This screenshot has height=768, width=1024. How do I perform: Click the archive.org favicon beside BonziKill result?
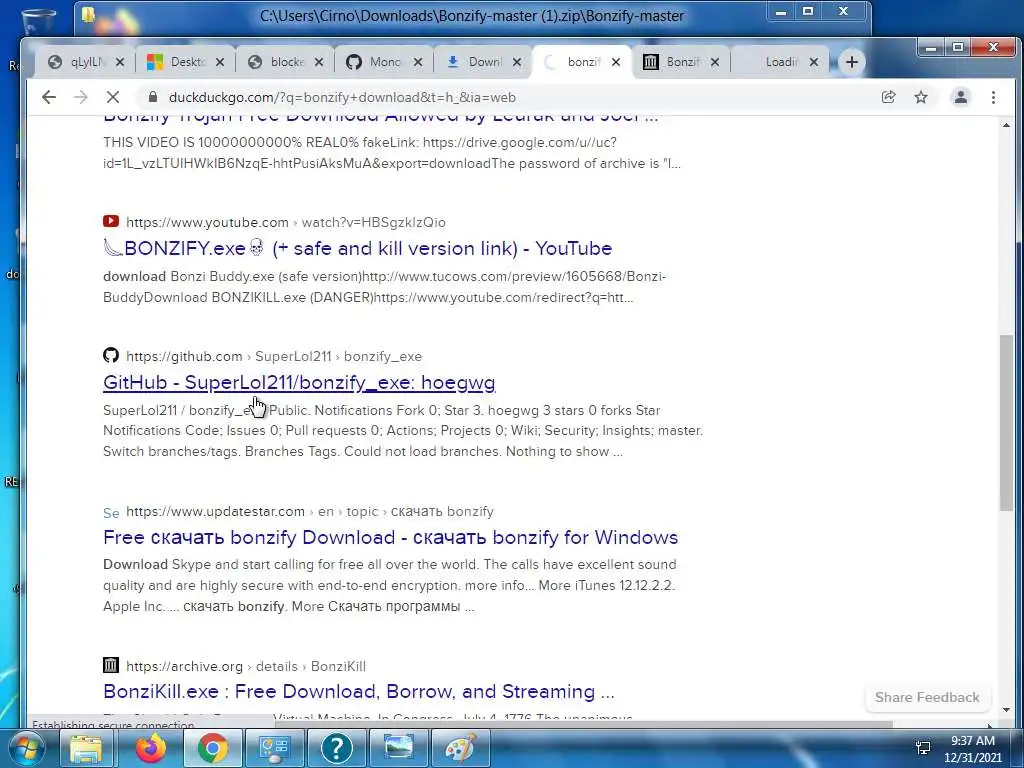point(111,665)
